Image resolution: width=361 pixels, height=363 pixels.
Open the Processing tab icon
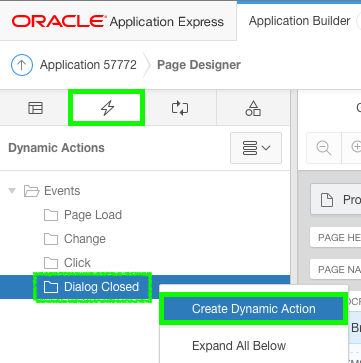pyautogui.click(x=180, y=108)
